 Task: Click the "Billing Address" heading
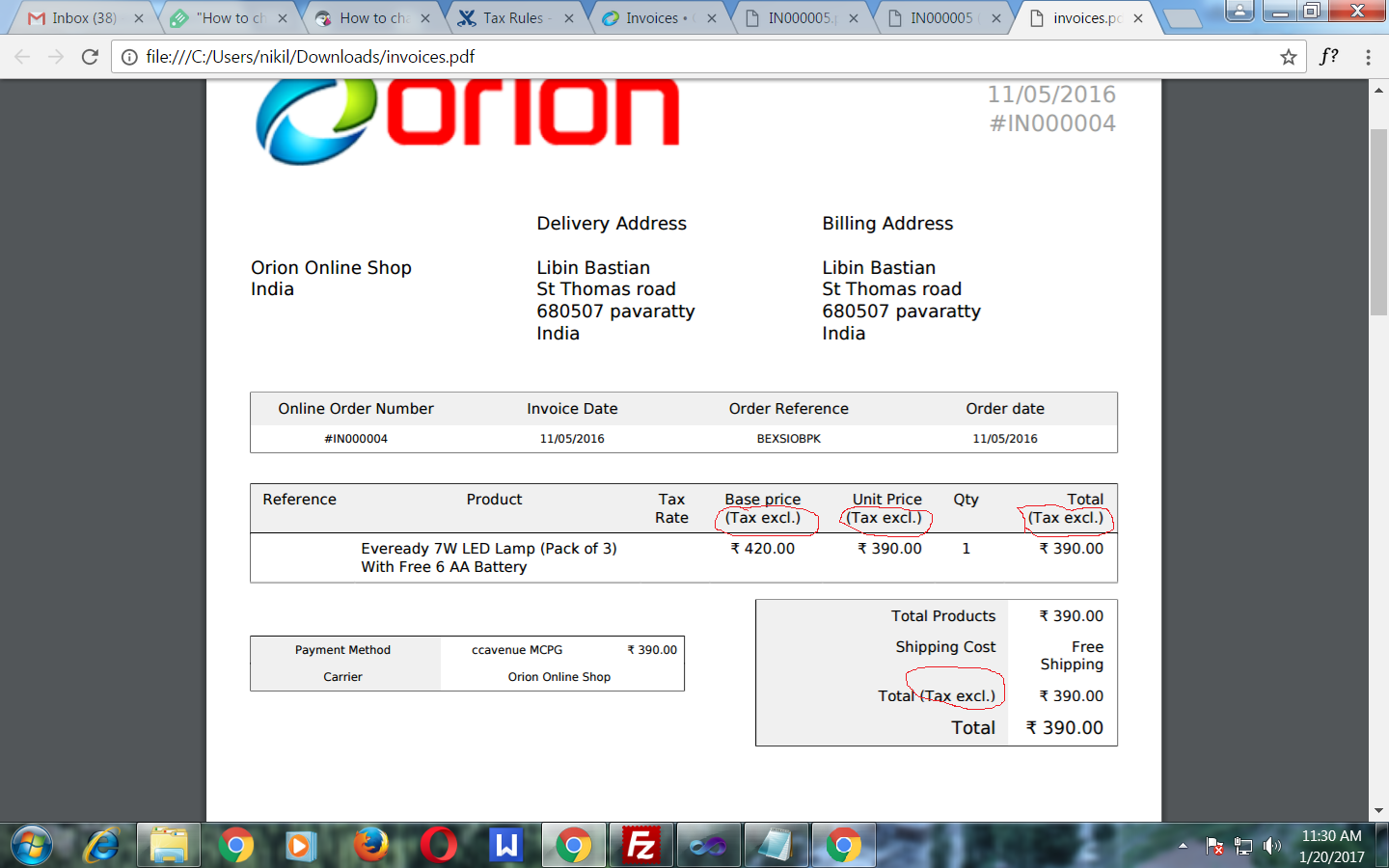tap(887, 224)
